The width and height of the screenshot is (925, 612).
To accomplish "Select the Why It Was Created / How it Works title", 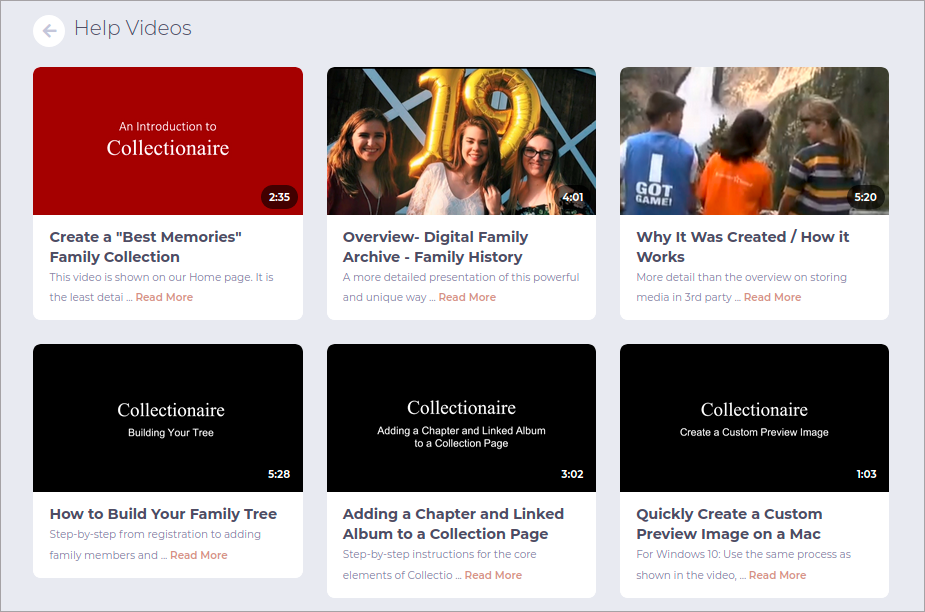I will (x=743, y=247).
